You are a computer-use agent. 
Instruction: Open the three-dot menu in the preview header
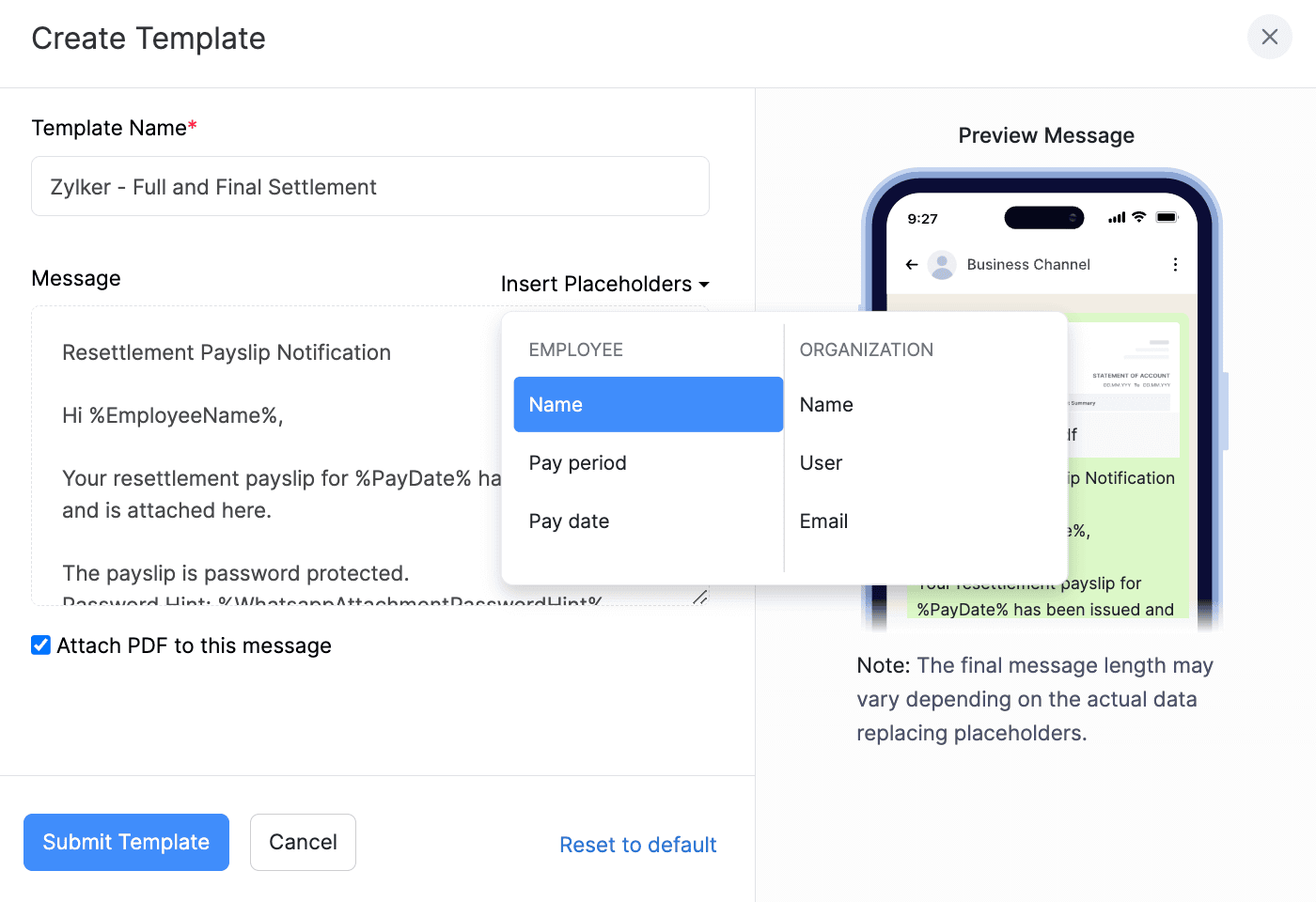click(1175, 264)
